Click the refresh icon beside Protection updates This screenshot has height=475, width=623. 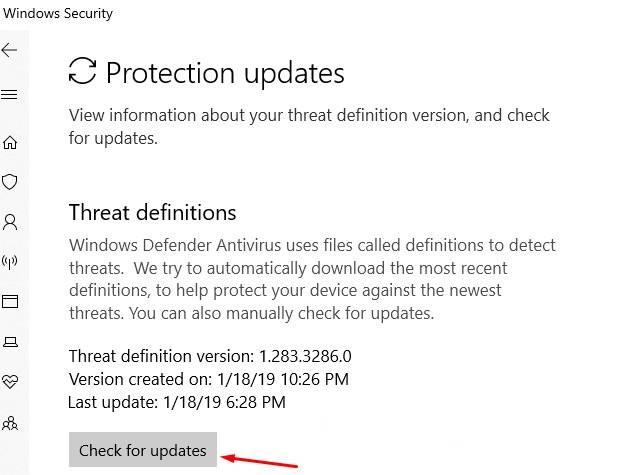pos(82,72)
